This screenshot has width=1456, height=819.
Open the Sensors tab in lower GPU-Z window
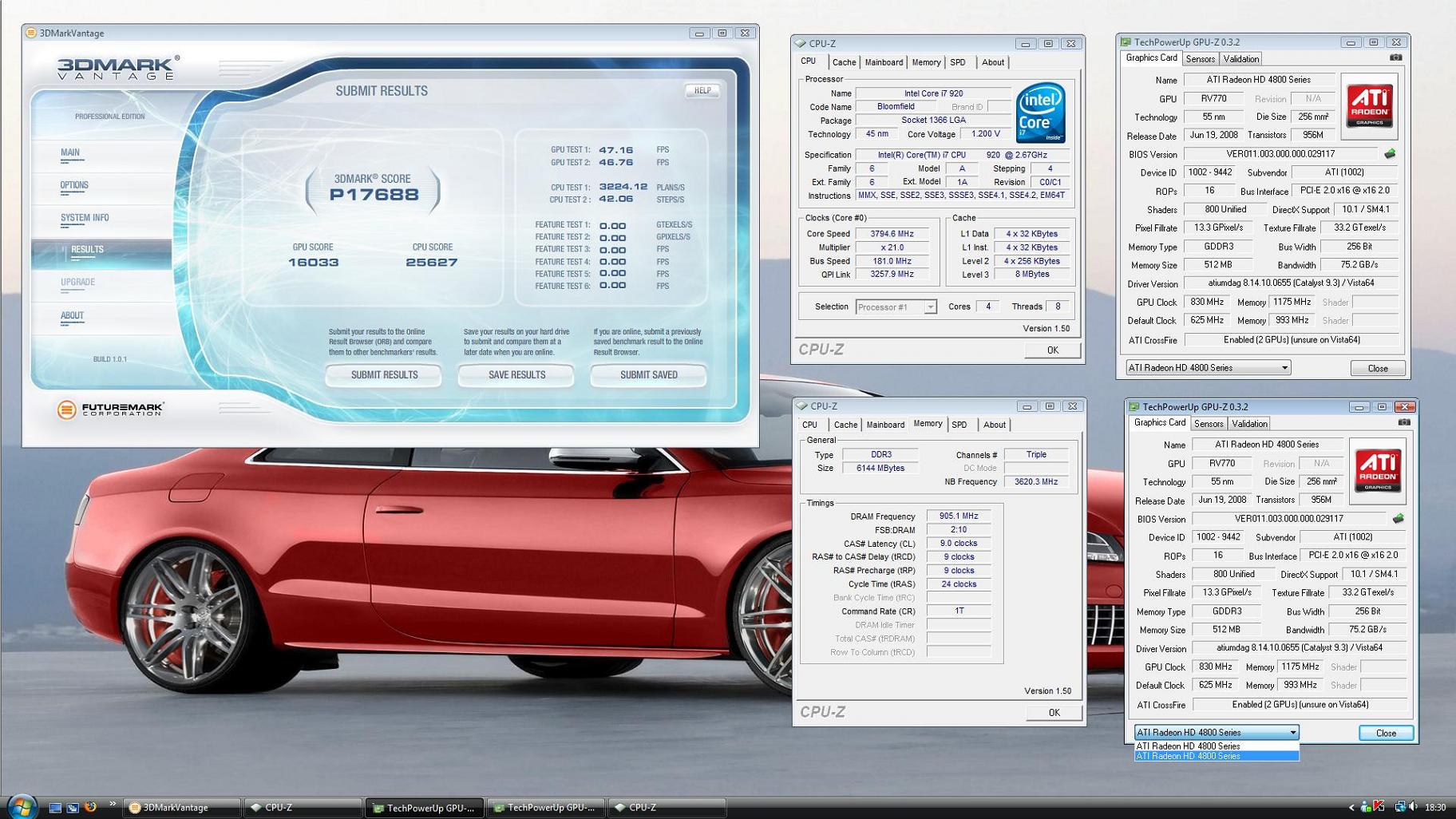point(1208,424)
